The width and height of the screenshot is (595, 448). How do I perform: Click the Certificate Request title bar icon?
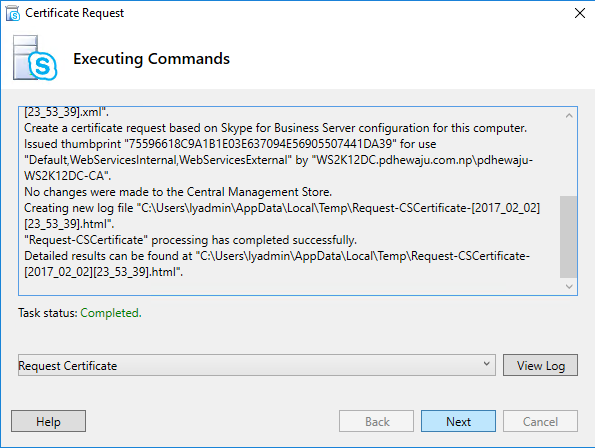(x=13, y=13)
